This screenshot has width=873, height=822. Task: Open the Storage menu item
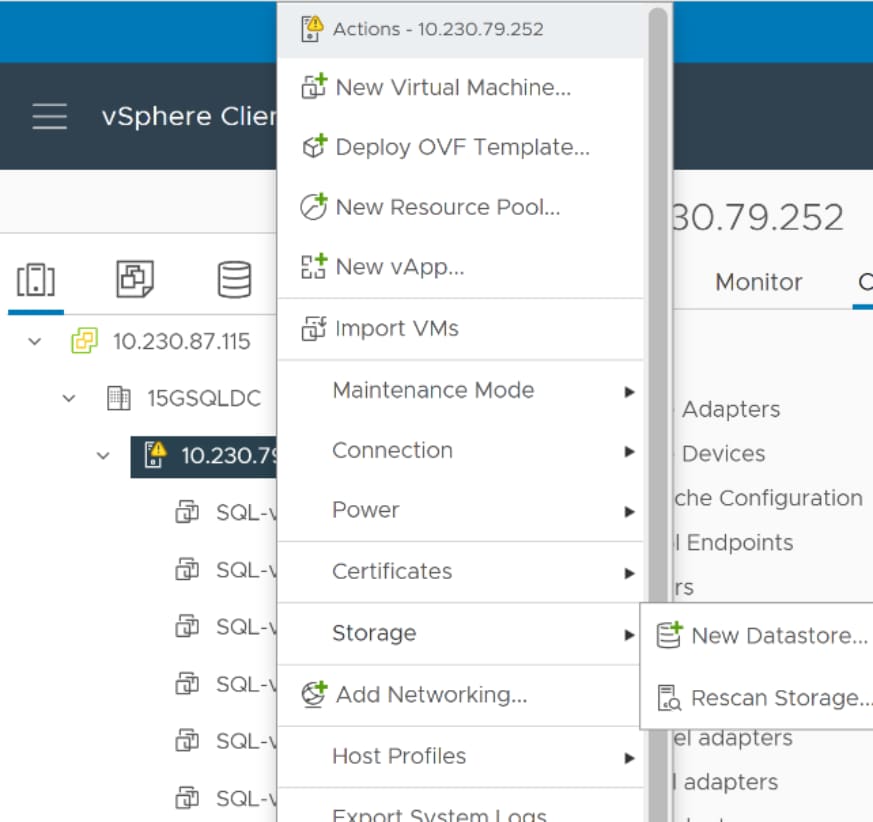(460, 633)
